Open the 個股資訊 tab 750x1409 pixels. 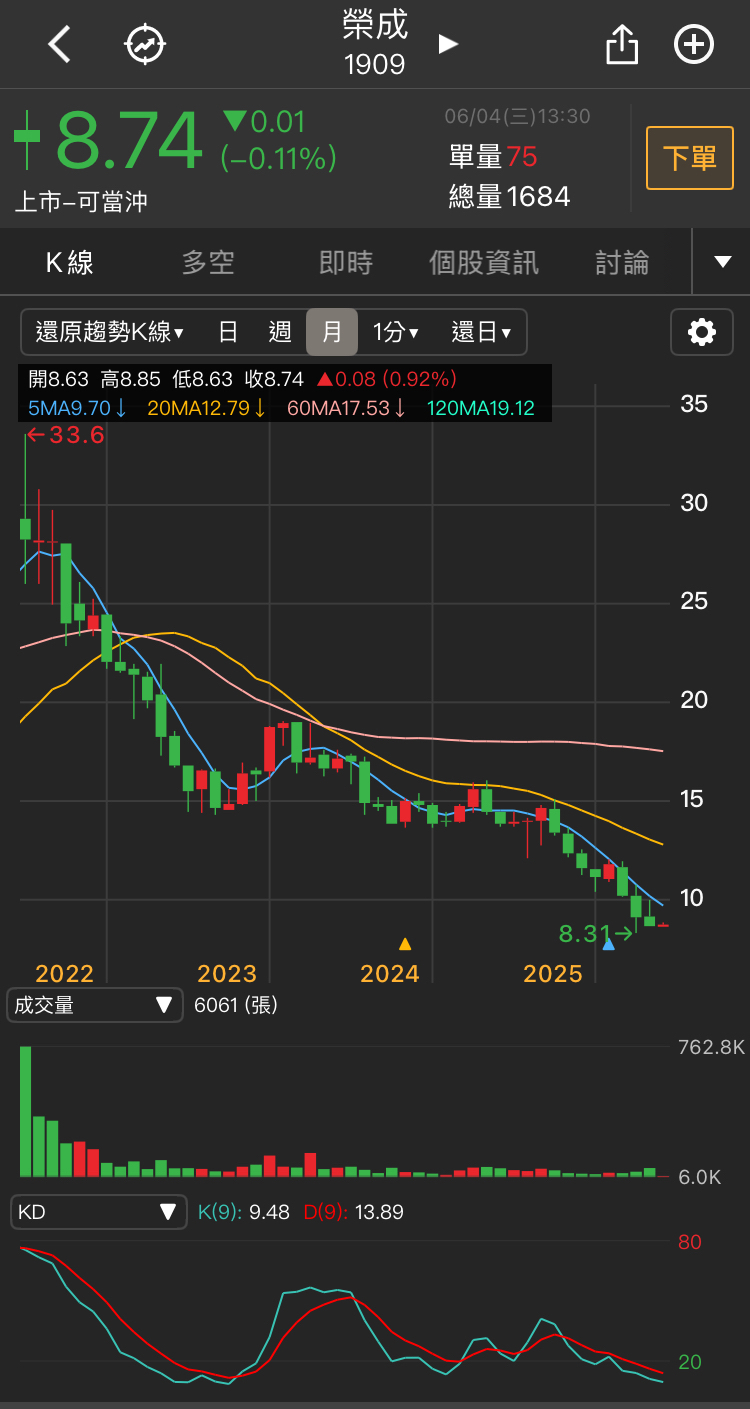[x=483, y=263]
